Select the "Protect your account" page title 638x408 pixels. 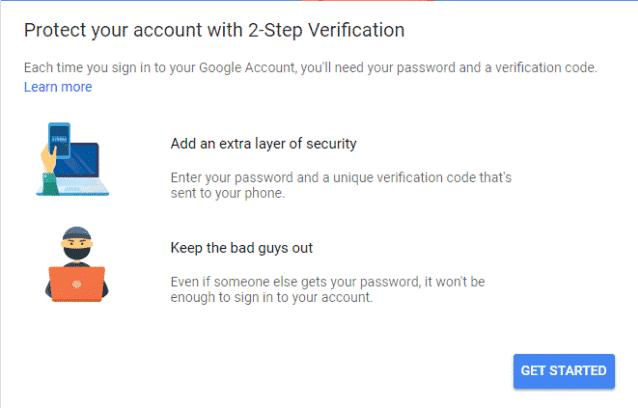click(x=214, y=29)
